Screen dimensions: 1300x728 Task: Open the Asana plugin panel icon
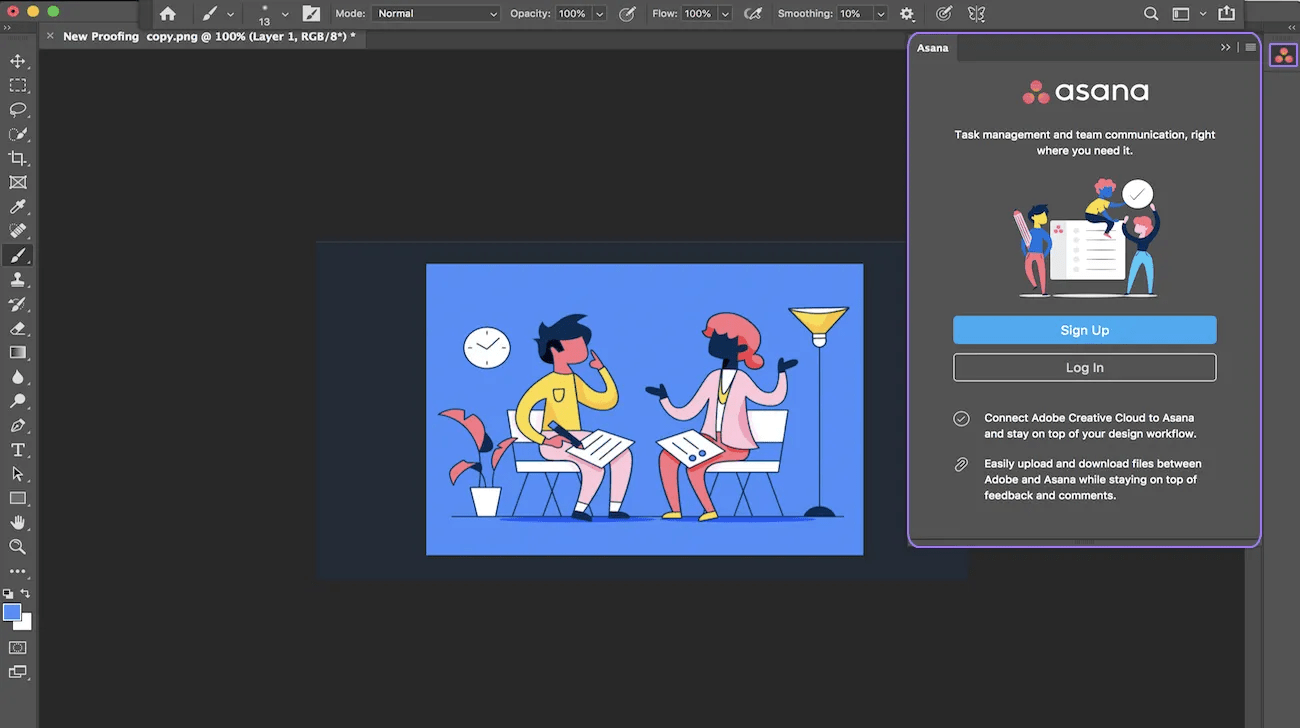point(1283,56)
